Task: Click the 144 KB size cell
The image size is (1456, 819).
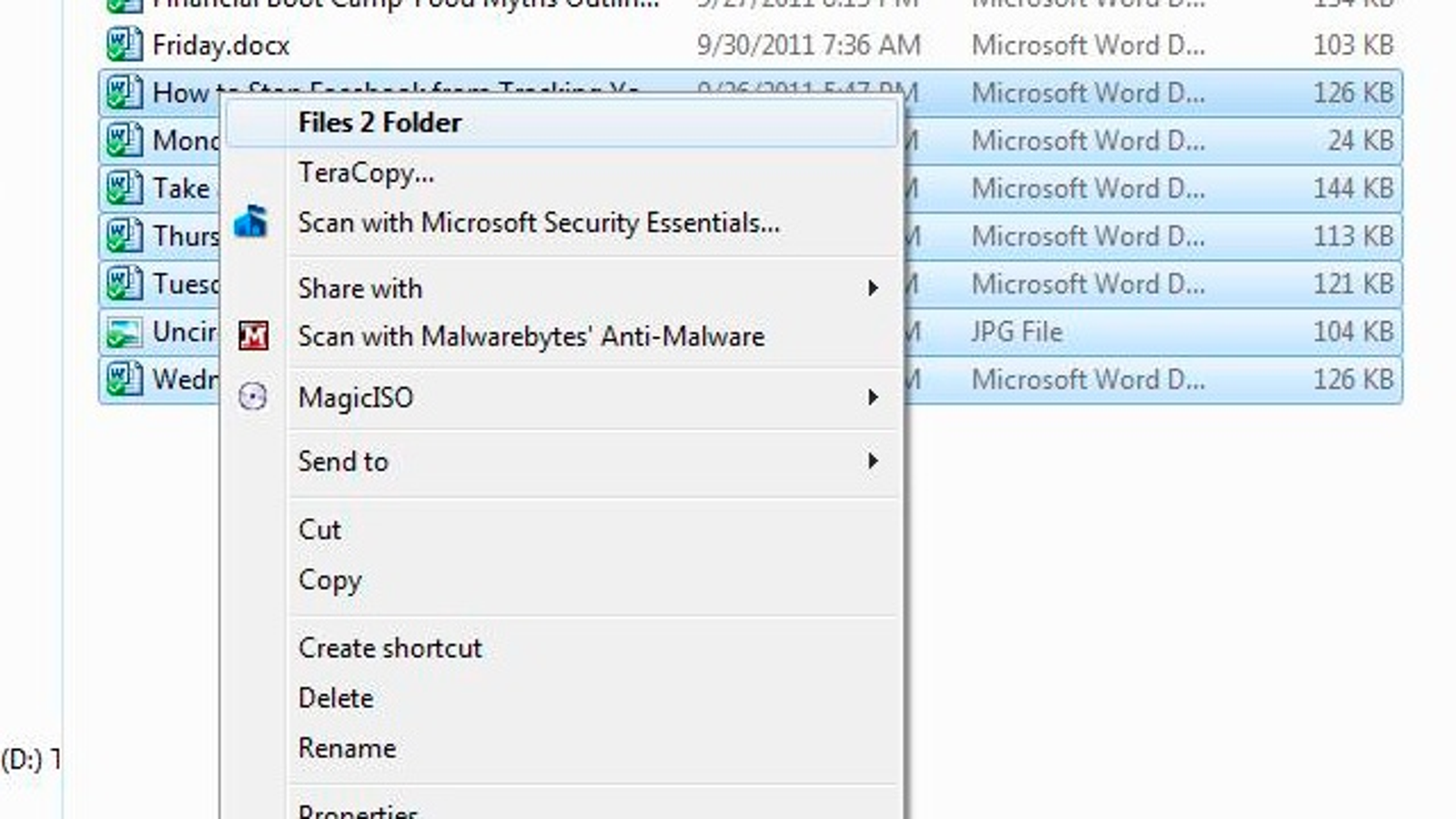Action: [x=1353, y=187]
